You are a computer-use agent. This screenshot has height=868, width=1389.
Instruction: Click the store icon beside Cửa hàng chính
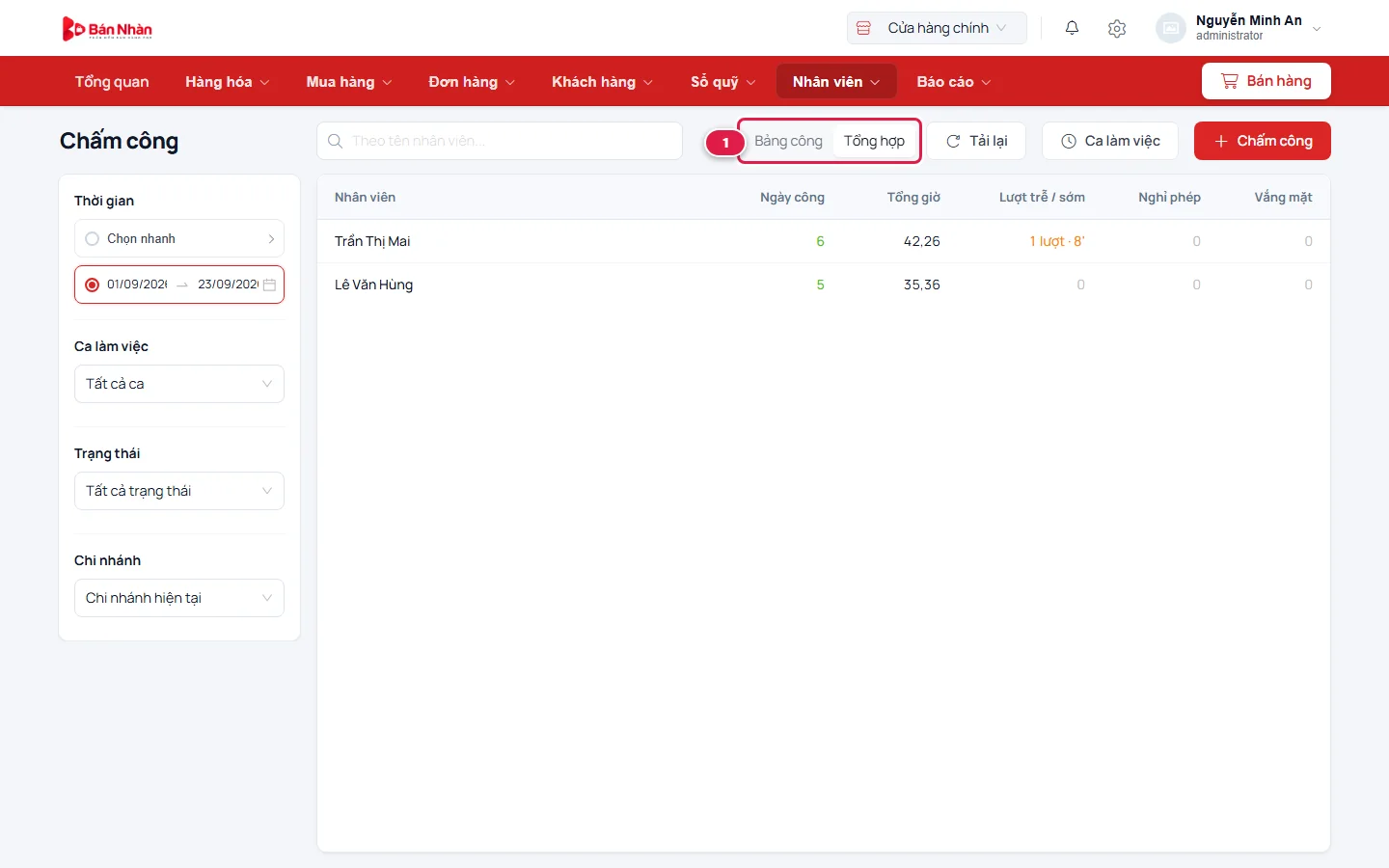click(x=864, y=28)
